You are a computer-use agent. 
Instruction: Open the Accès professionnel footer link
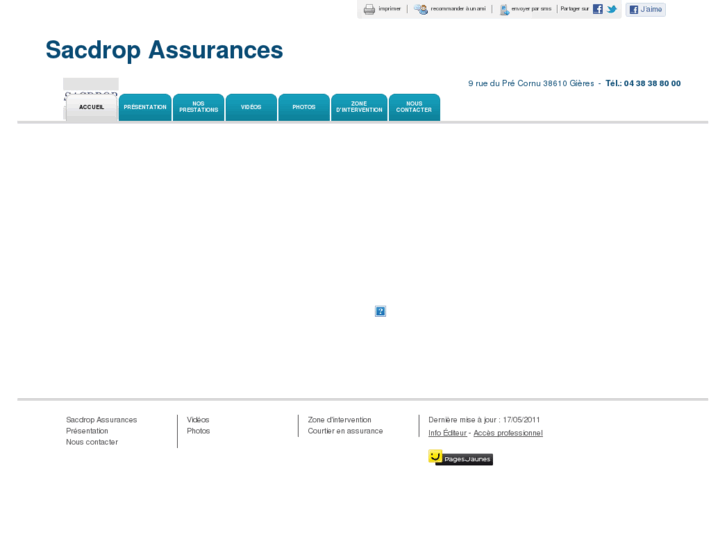(x=508, y=433)
